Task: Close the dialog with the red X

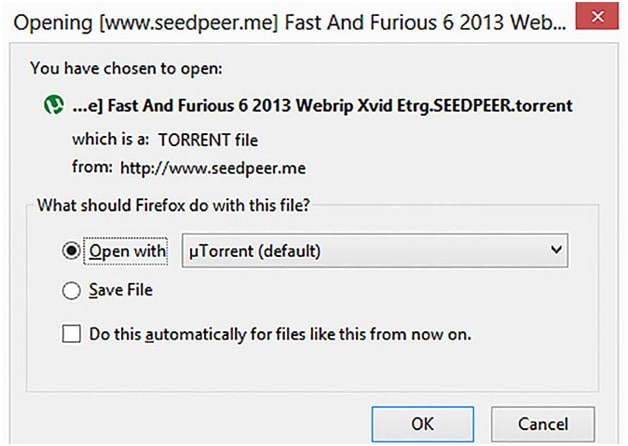Action: [597, 16]
